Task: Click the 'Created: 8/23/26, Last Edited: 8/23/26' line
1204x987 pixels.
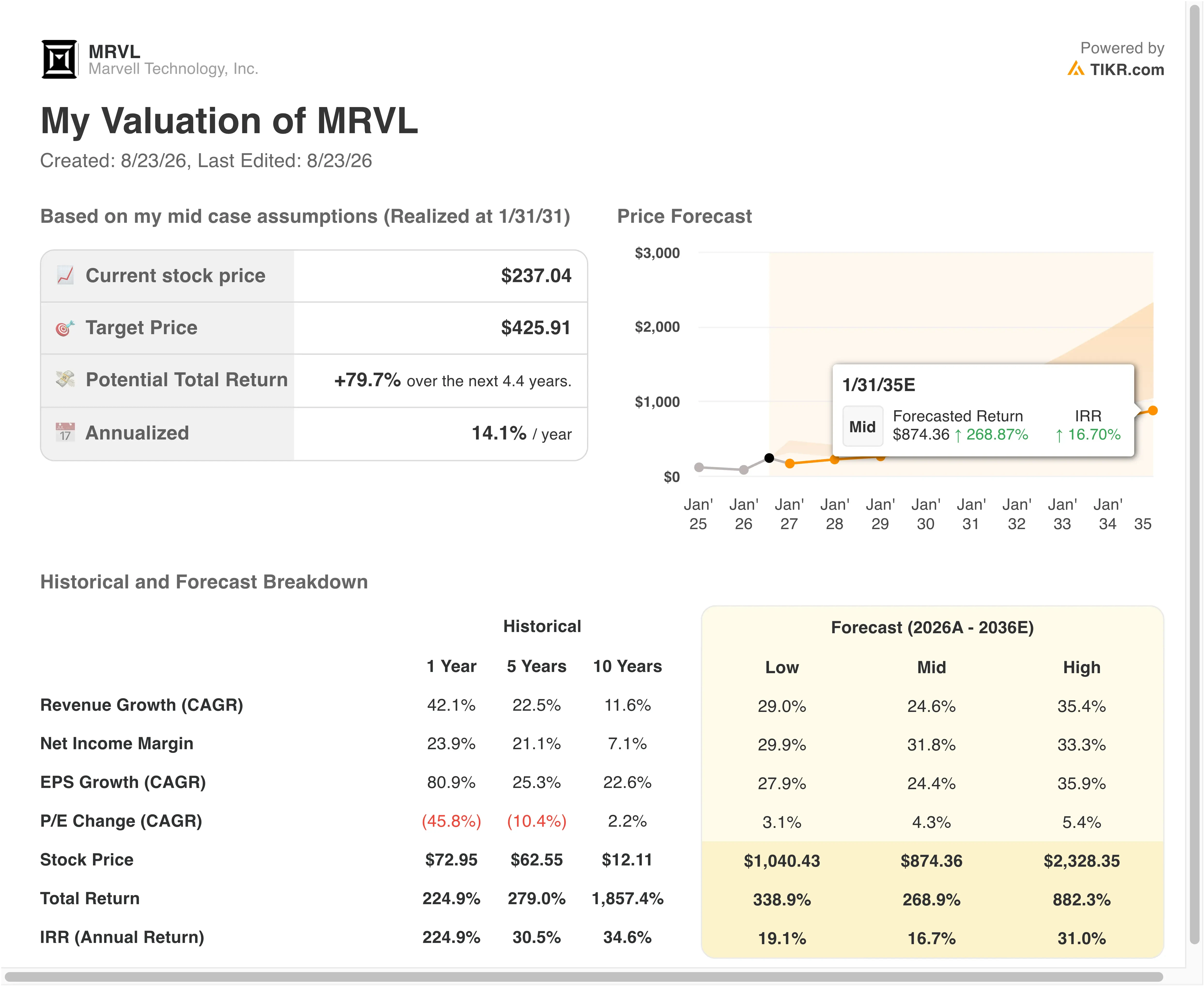Action: pyautogui.click(x=206, y=161)
